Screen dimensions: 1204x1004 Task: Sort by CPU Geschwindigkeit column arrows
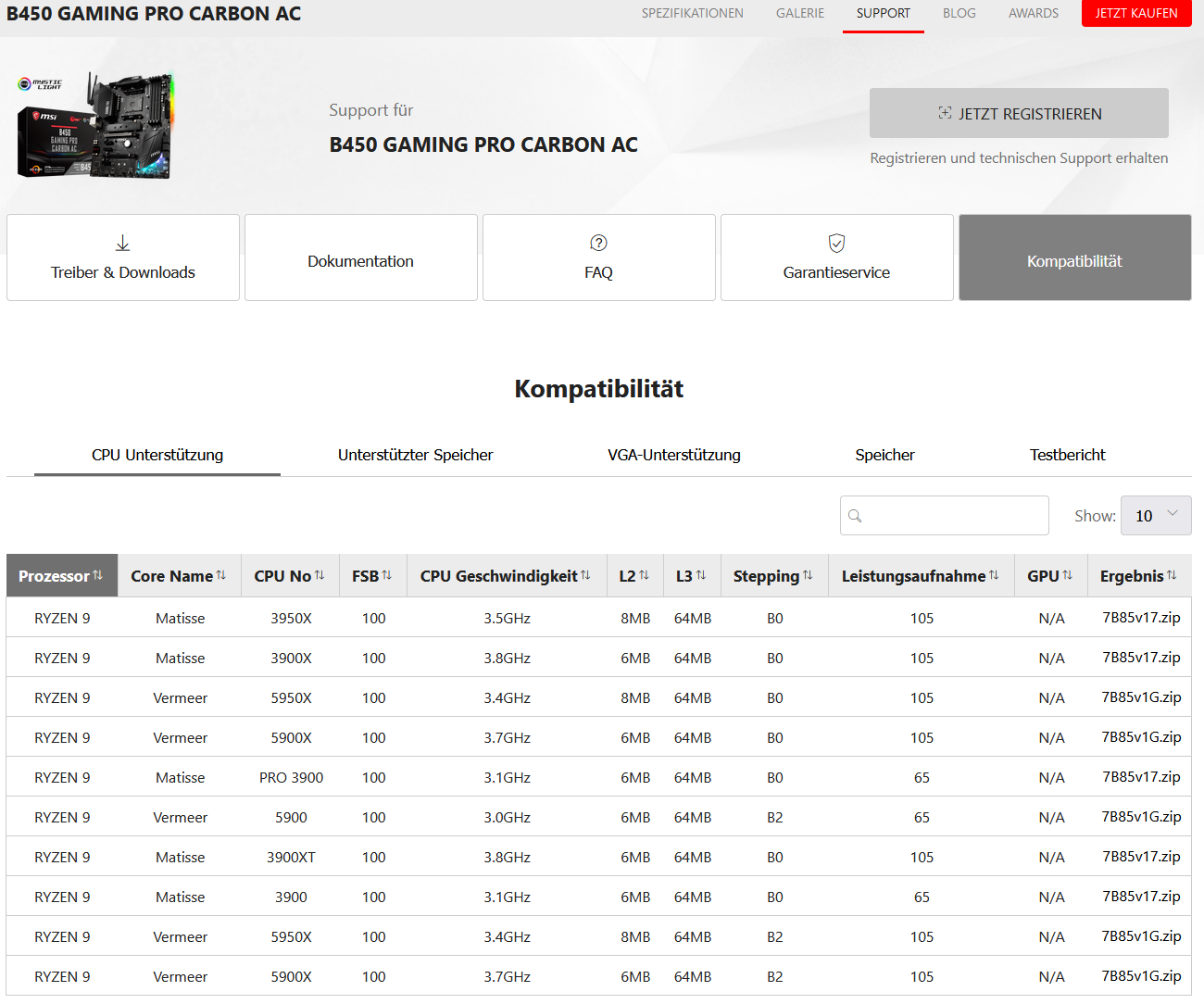click(x=584, y=575)
